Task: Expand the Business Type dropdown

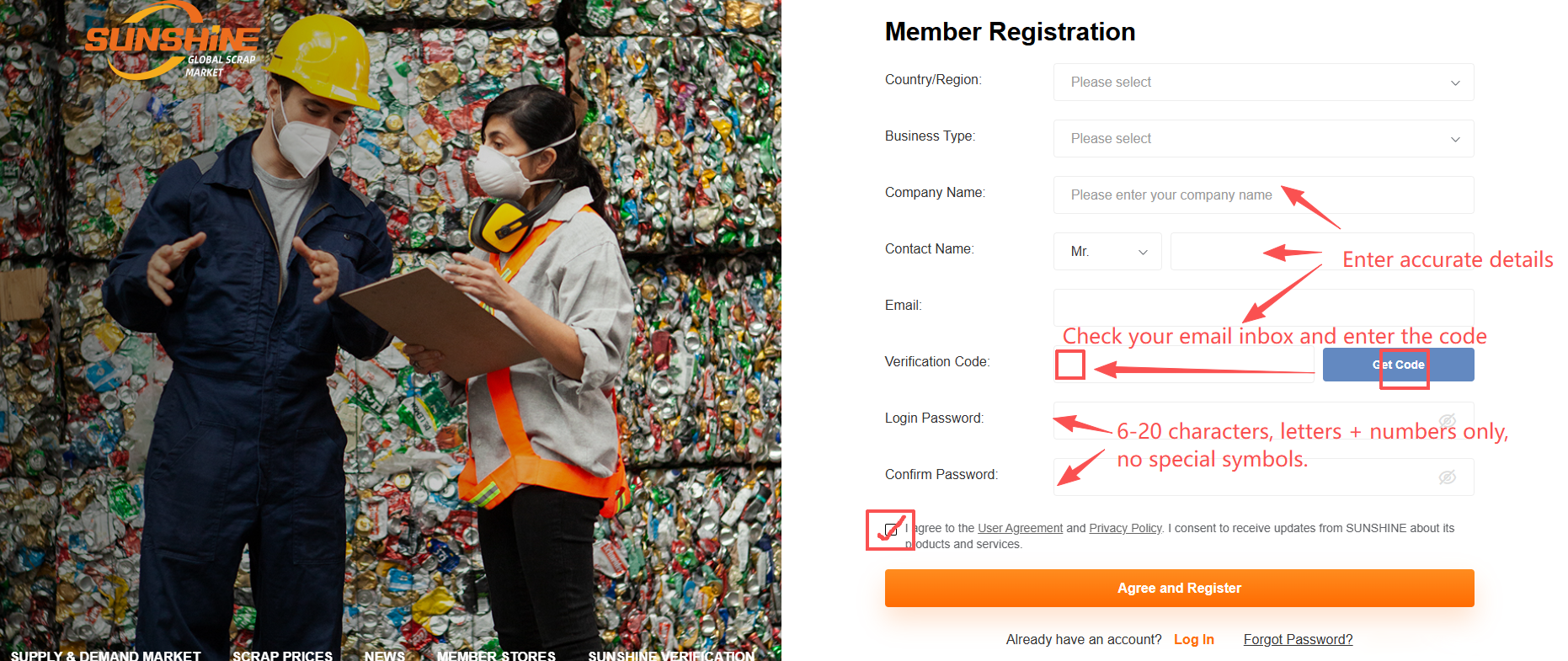Action: coord(1263,139)
